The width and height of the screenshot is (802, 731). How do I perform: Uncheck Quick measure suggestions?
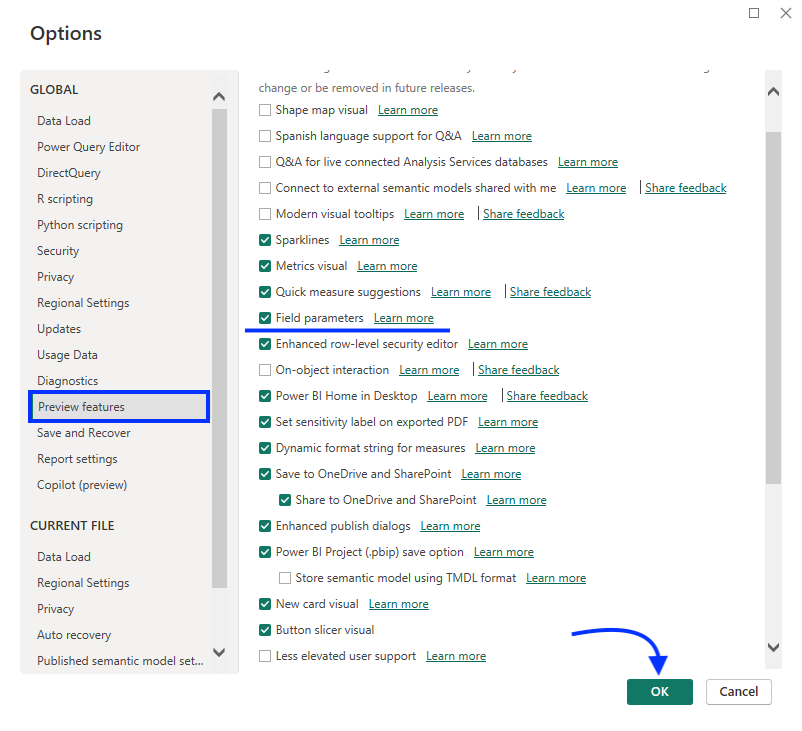[x=264, y=292]
